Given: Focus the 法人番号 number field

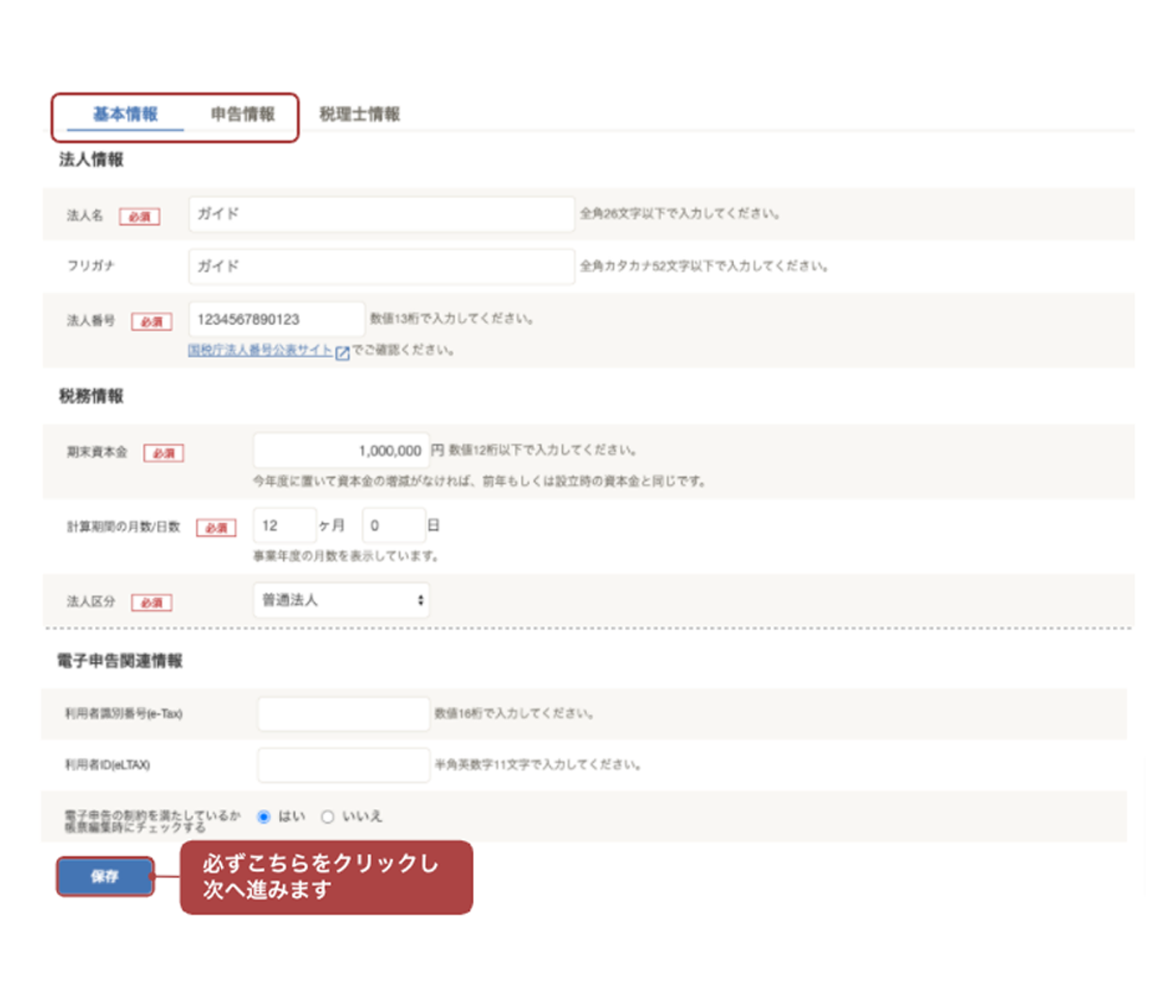Looking at the screenshot, I should [x=276, y=319].
